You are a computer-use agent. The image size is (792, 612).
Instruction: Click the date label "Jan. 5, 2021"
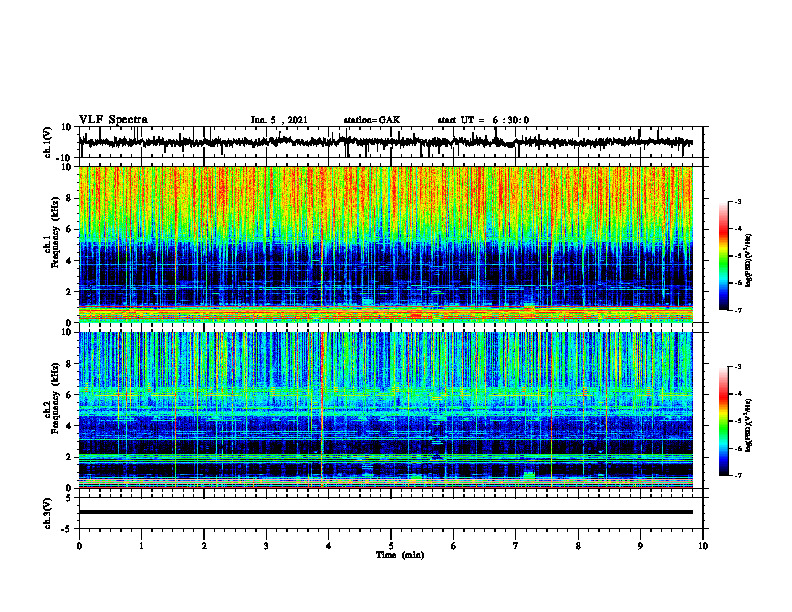pos(279,120)
